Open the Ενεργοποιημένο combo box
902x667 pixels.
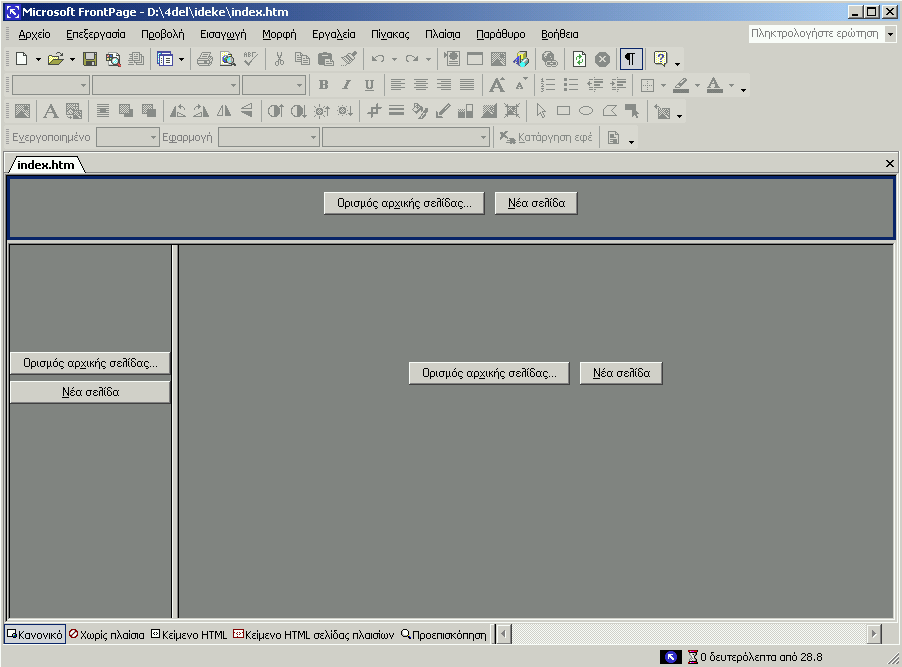pyautogui.click(x=128, y=138)
